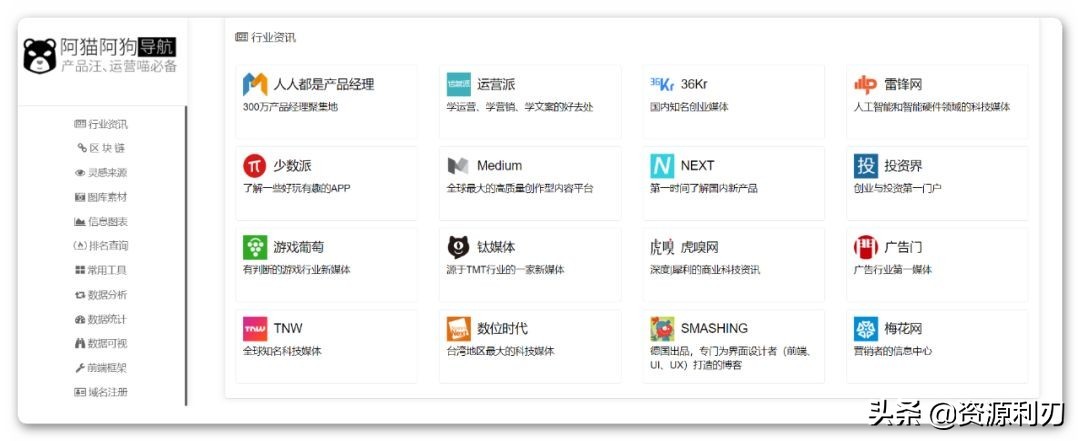The image size is (1080, 441).
Task: Go to 图库素材 sidebar section
Action: (x=102, y=197)
